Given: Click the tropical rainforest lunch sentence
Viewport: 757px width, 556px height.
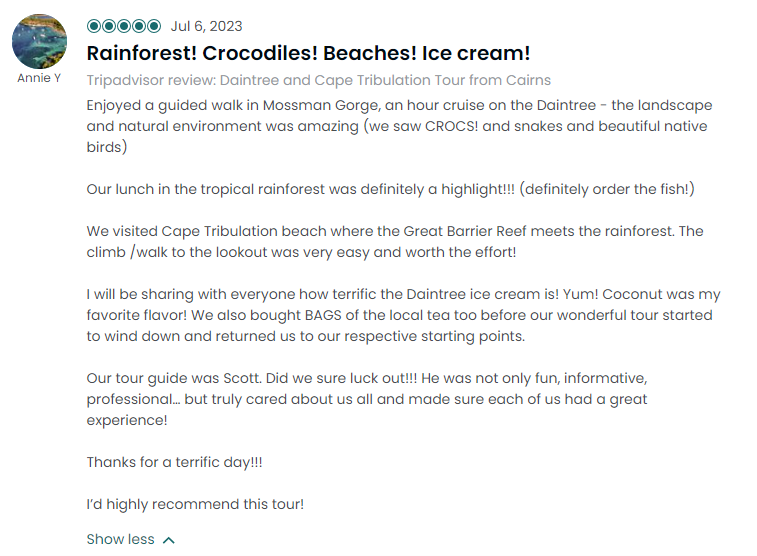Looking at the screenshot, I should [x=391, y=189].
